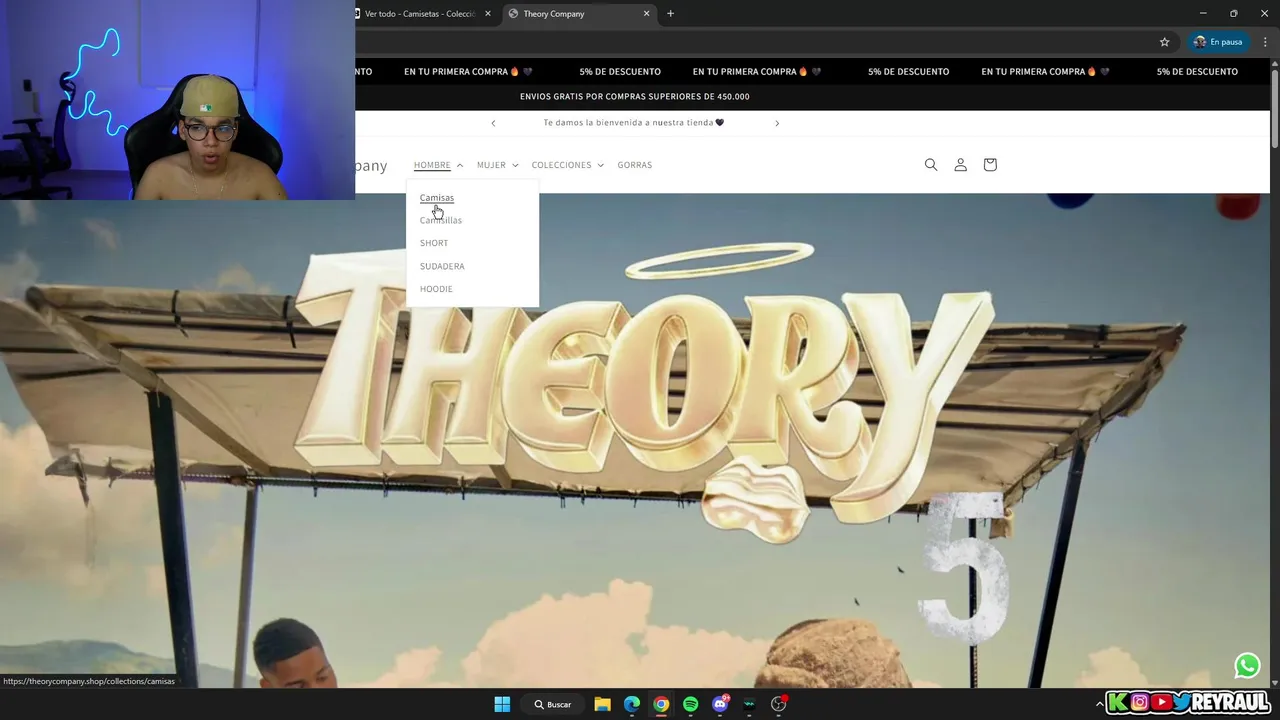Click the 'ENVIOS GRATIS POR COMPRAS SUPERIORES' banner
This screenshot has height=720, width=1280.
[634, 97]
